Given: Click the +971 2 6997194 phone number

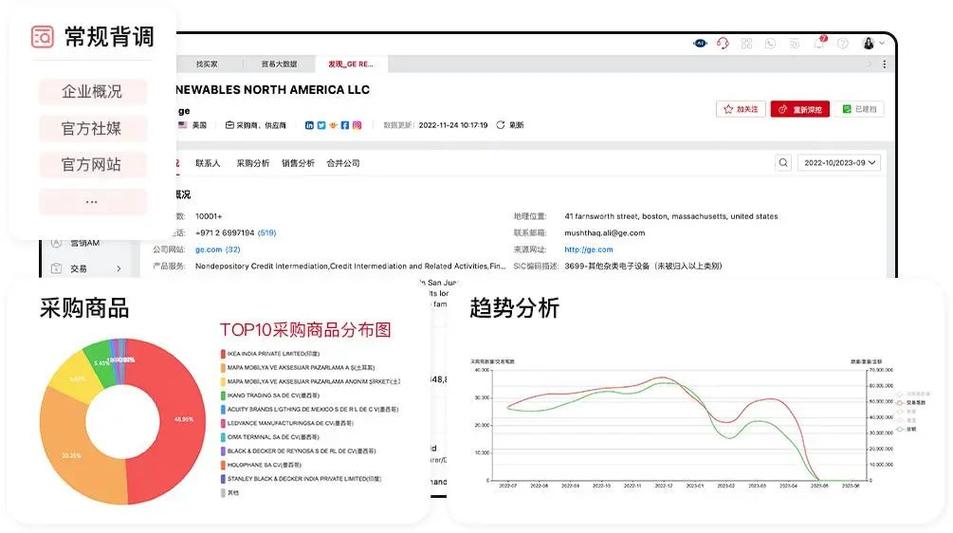Looking at the screenshot, I should [225, 233].
